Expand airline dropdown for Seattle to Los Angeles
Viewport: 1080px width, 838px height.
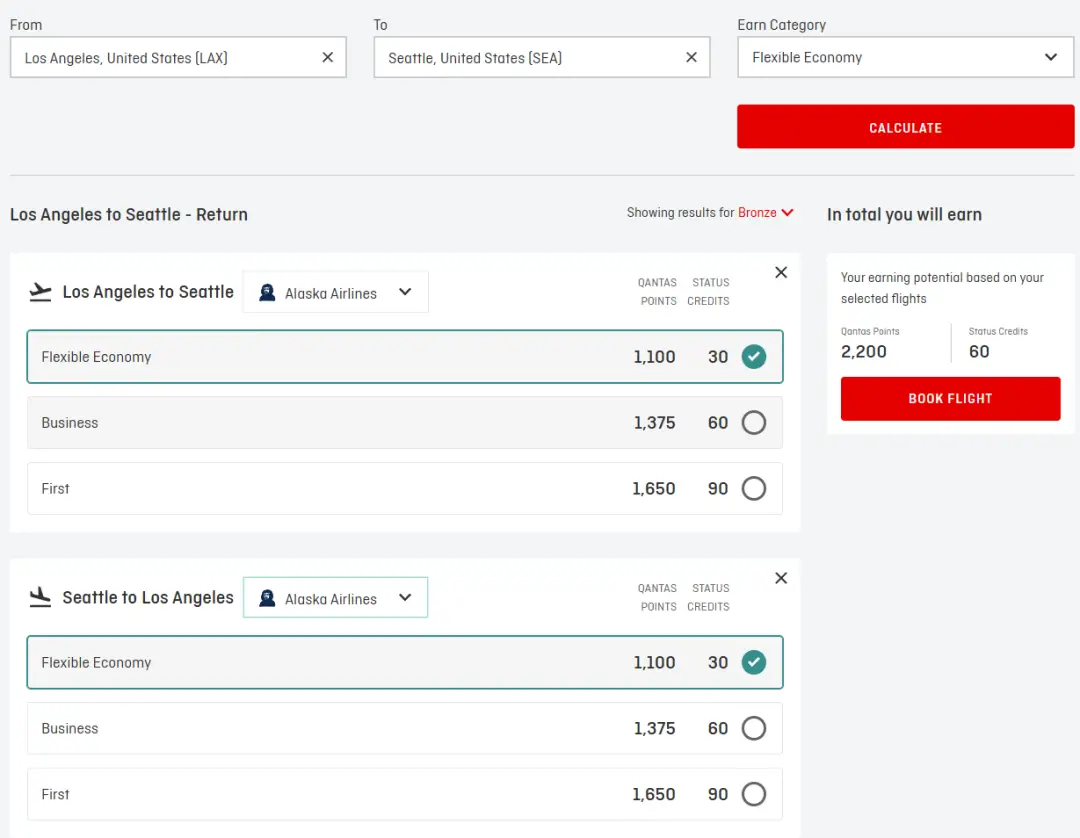pos(404,599)
